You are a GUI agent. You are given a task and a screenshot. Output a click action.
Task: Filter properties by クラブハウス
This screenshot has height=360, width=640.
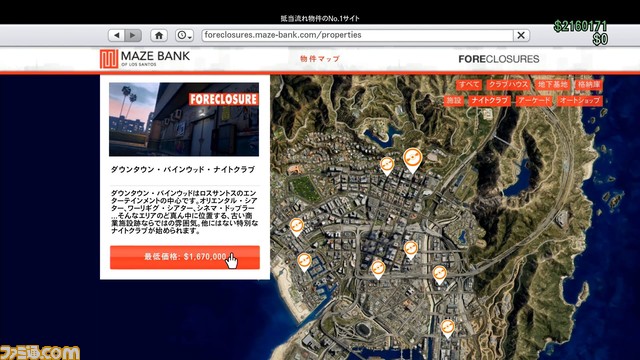coord(508,85)
